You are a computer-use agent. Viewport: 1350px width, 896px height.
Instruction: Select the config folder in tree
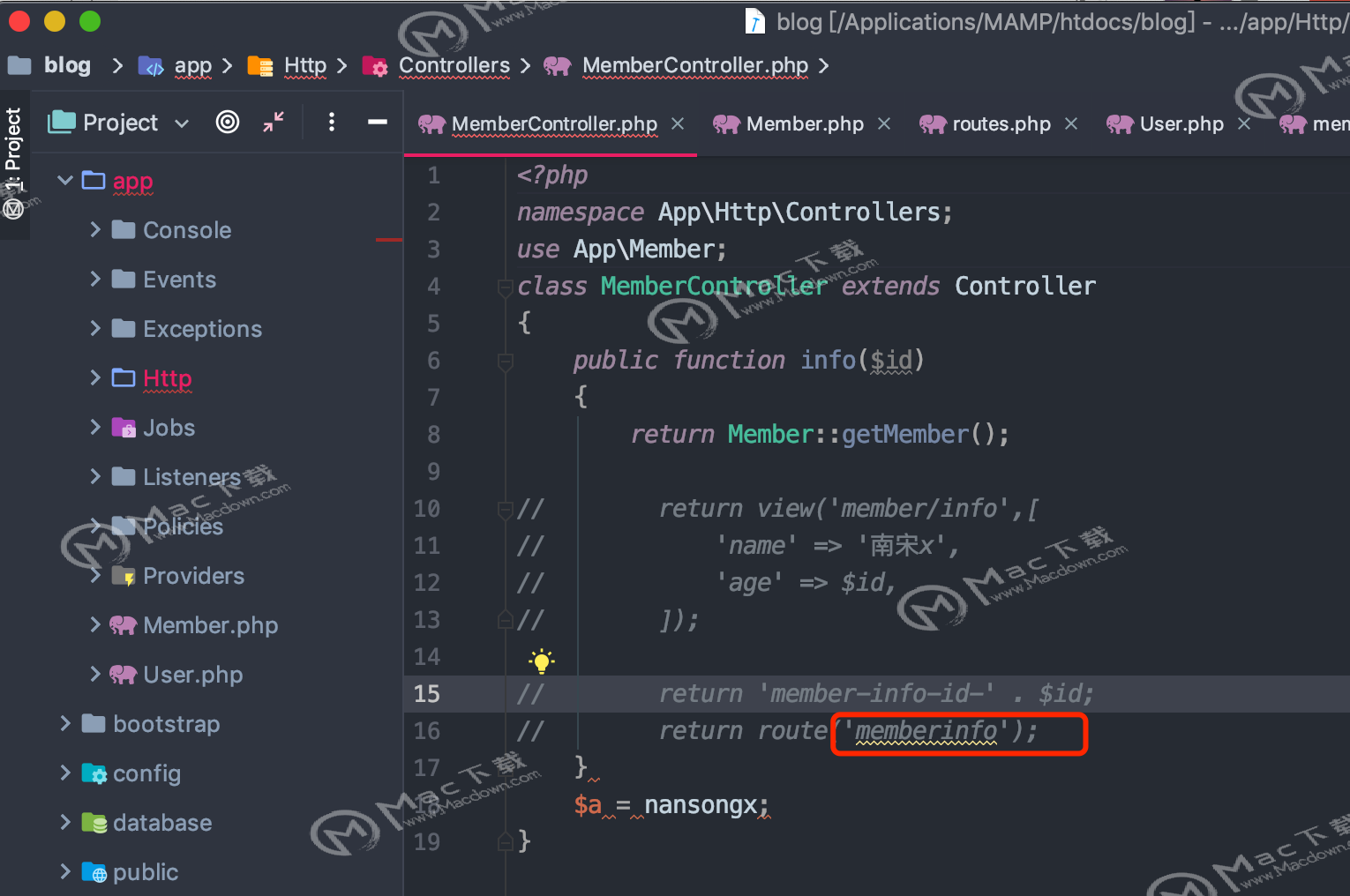pyautogui.click(x=146, y=773)
